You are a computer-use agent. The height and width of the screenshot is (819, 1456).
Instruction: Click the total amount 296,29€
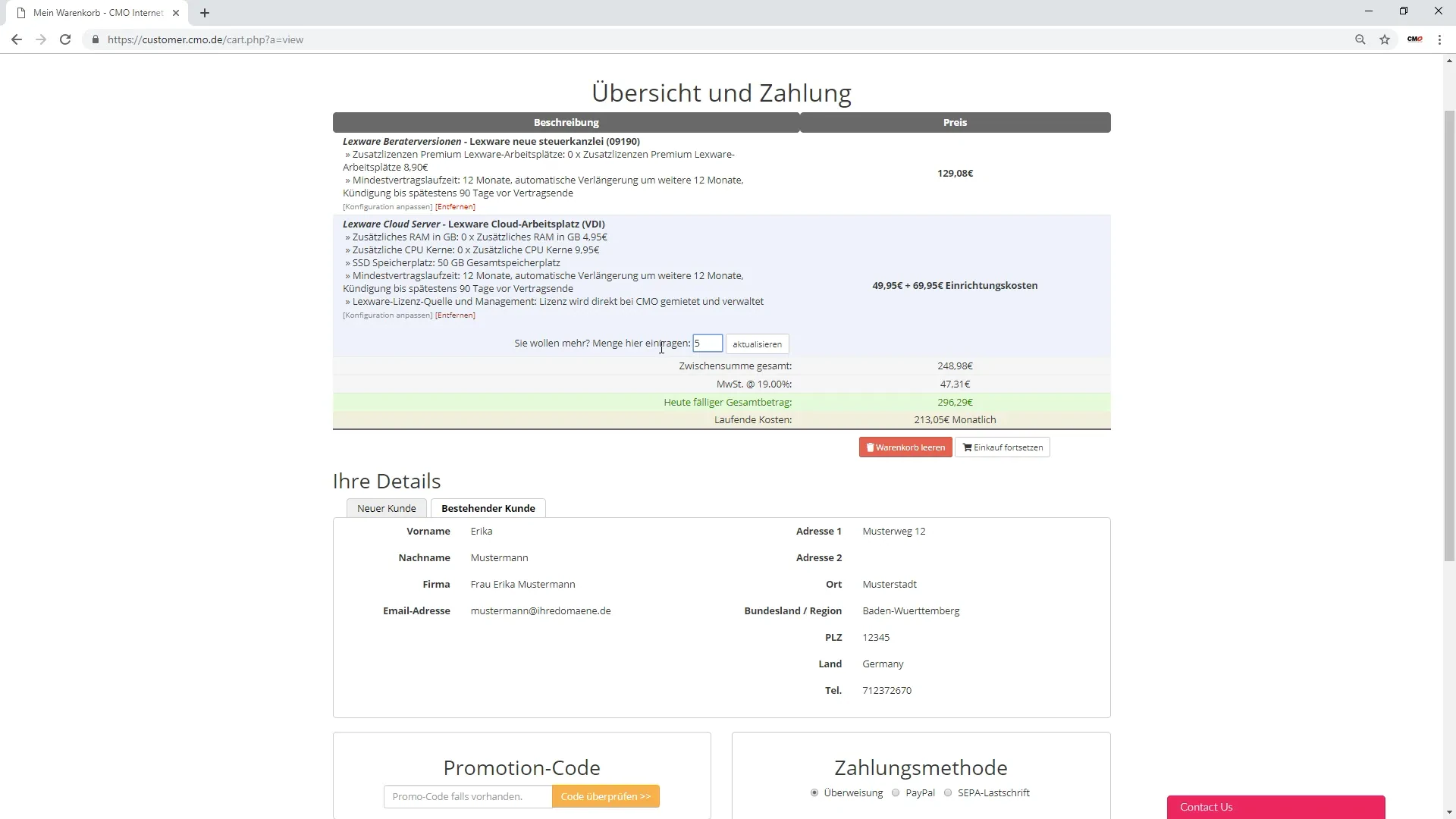(x=955, y=403)
